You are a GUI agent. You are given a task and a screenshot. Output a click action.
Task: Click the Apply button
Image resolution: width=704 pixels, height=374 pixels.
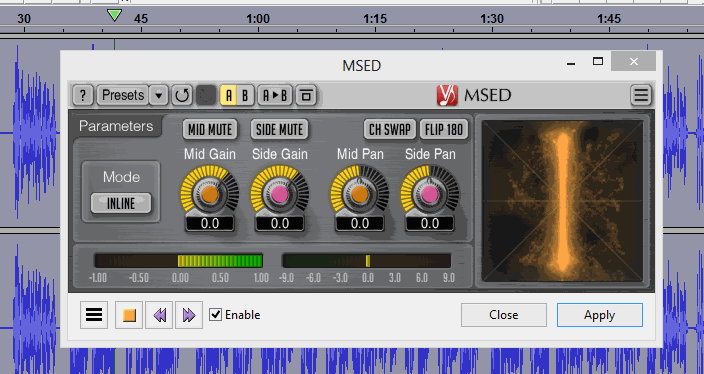[x=600, y=315]
